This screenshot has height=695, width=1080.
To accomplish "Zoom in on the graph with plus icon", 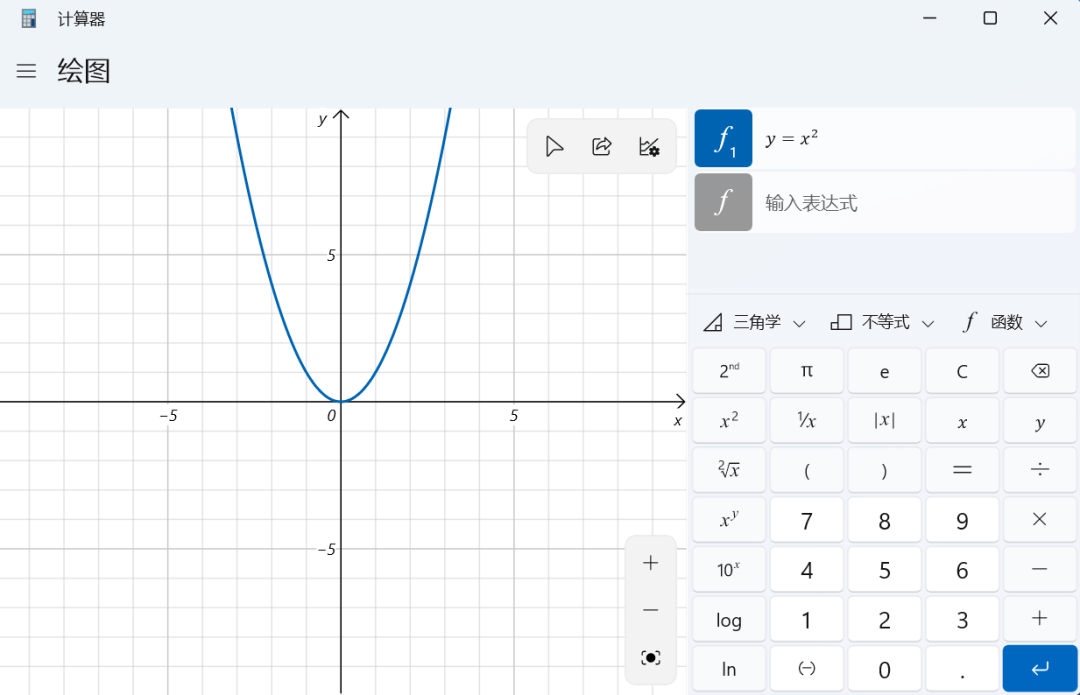I will (650, 562).
